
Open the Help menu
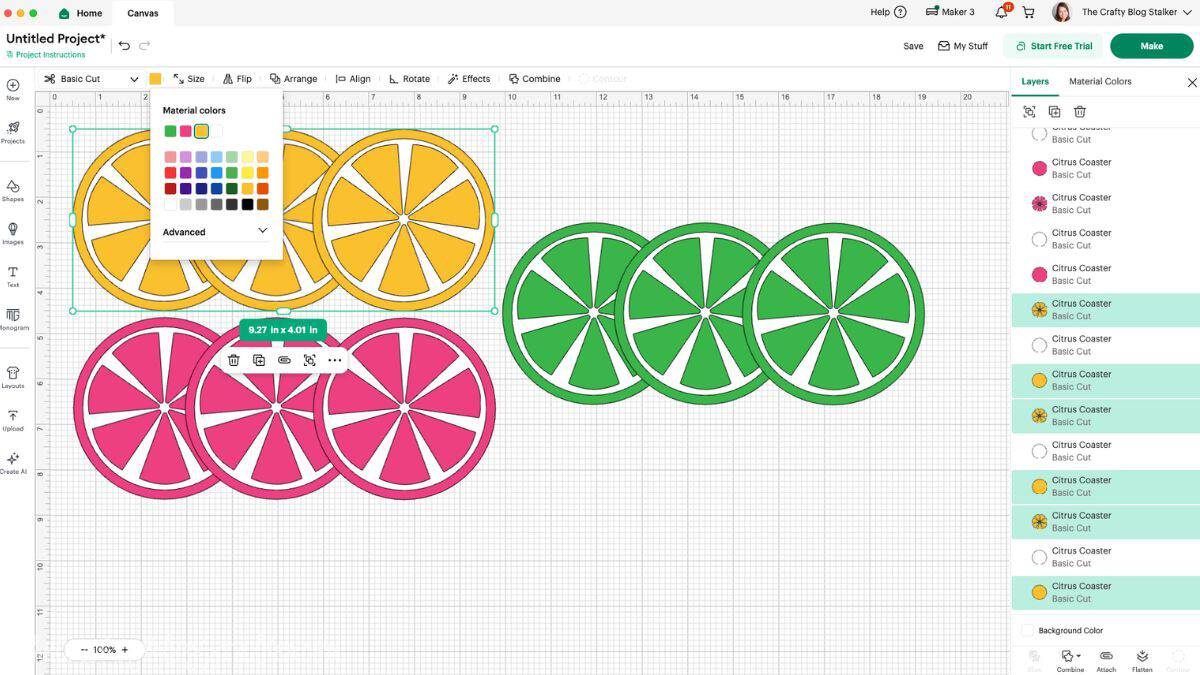point(888,12)
